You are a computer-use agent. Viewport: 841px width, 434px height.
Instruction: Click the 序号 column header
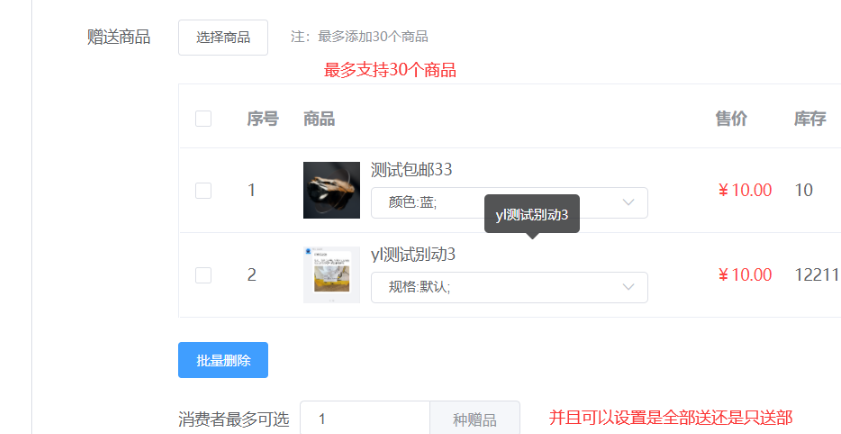point(263,119)
